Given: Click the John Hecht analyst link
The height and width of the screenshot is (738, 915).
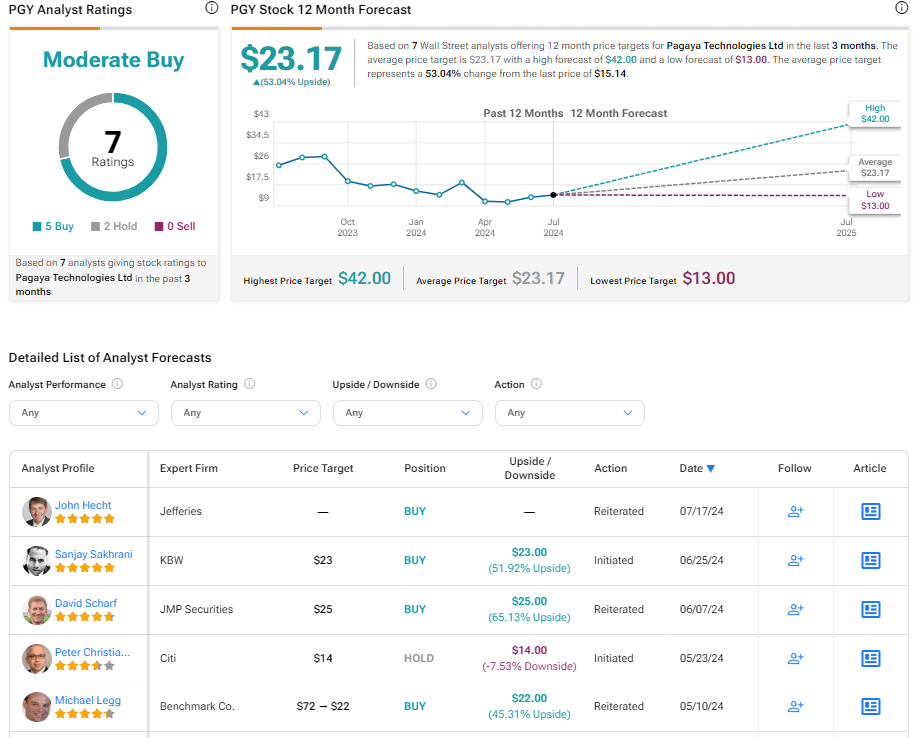Looking at the screenshot, I should 83,505.
